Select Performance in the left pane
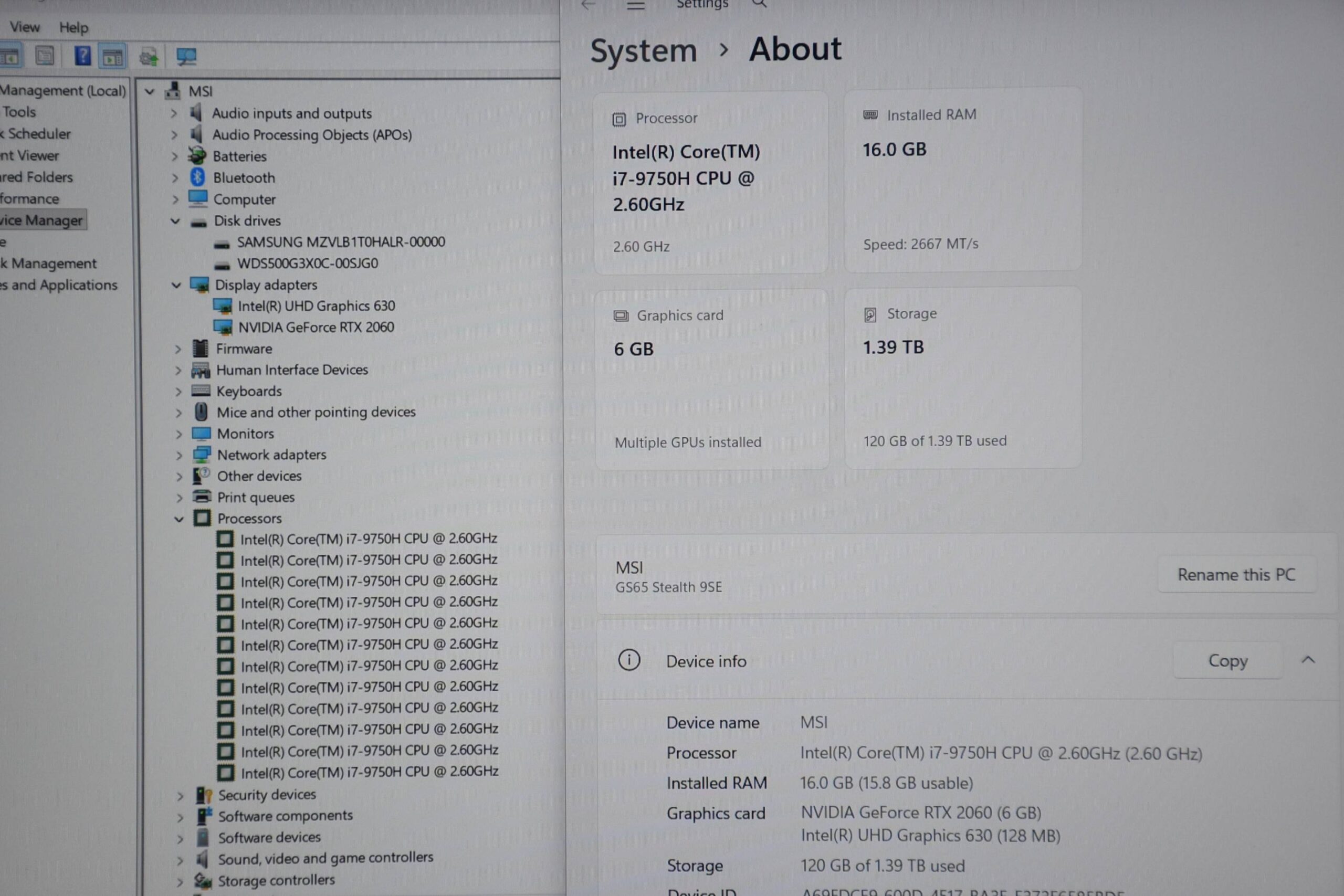The image size is (1344, 896). [x=30, y=199]
